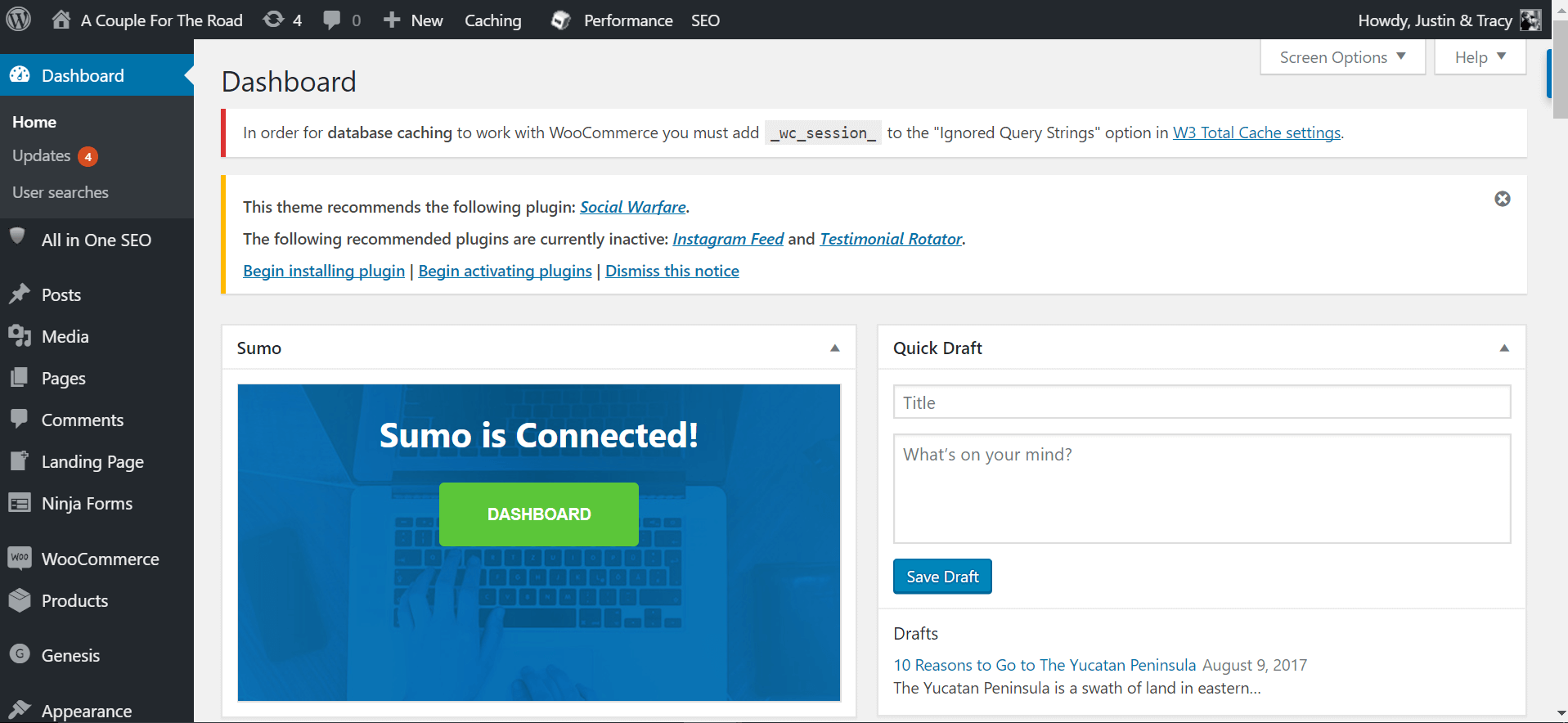Click the user avatar at top right
Image resolution: width=1568 pixels, height=723 pixels.
click(x=1530, y=20)
